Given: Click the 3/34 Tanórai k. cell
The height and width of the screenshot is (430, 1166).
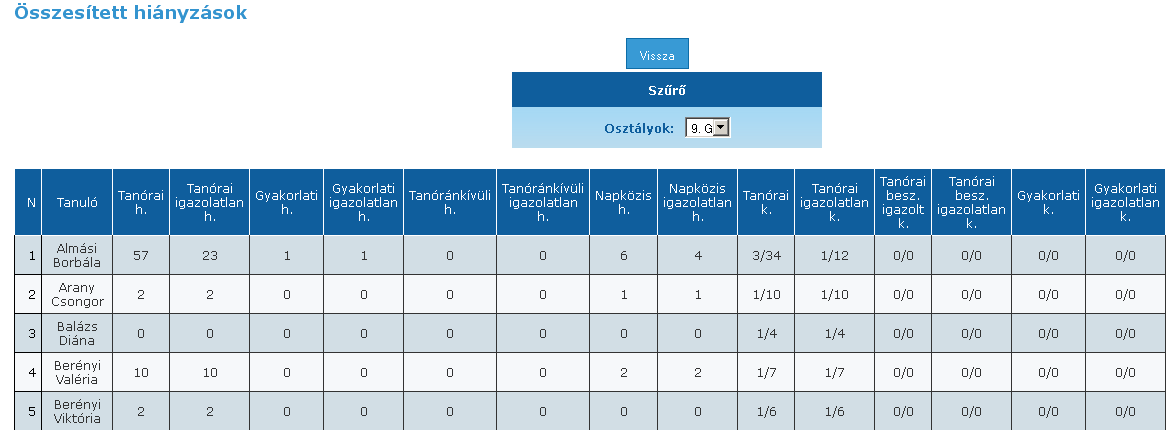Looking at the screenshot, I should [x=766, y=255].
